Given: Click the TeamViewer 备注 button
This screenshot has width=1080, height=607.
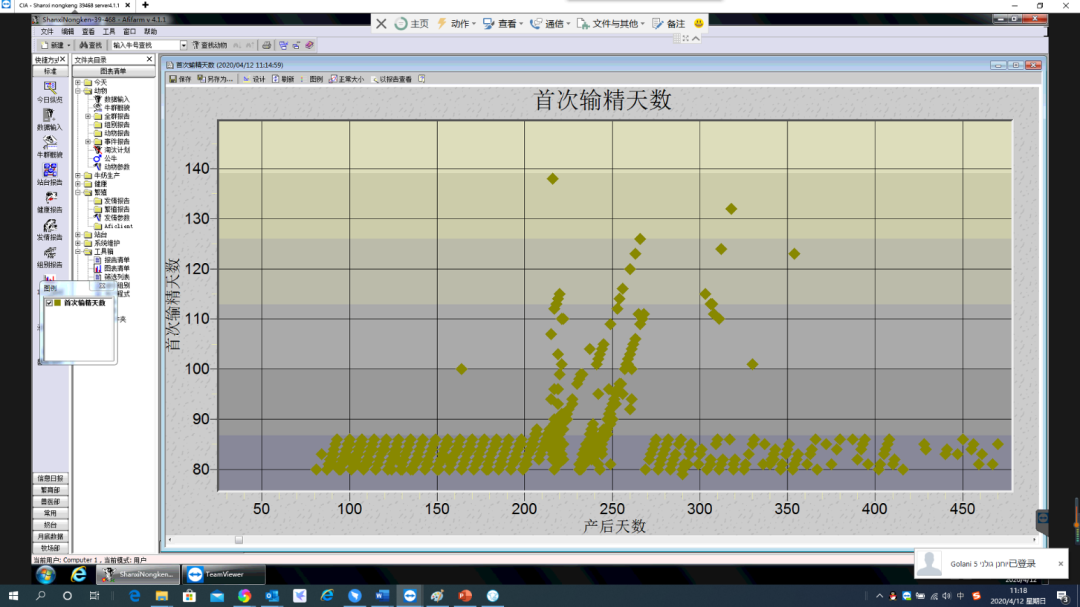Looking at the screenshot, I should [x=669, y=23].
